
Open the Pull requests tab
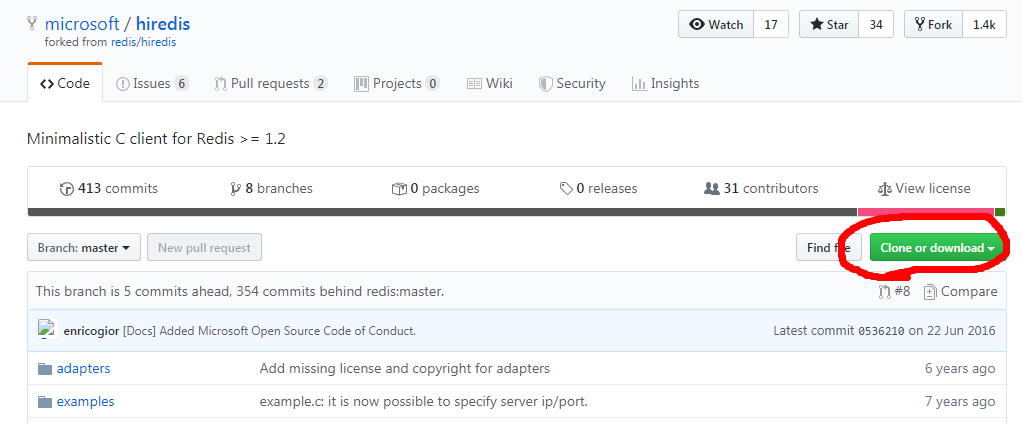[270, 84]
